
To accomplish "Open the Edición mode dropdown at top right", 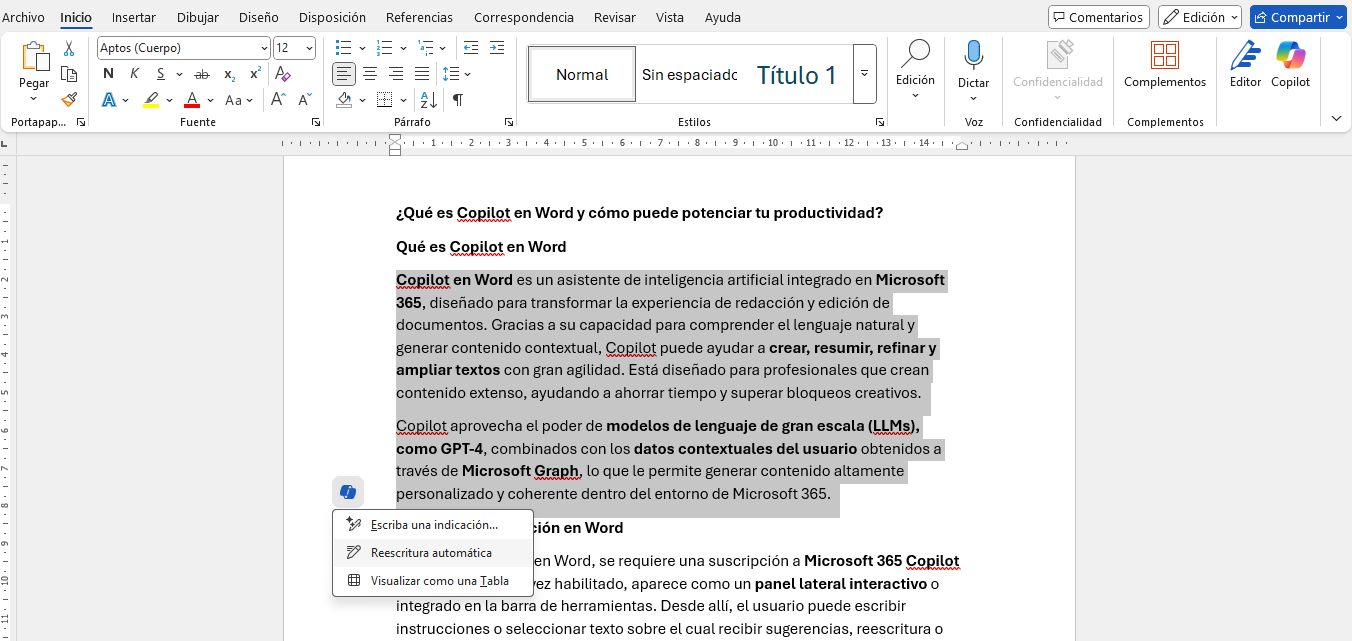I will (x=1200, y=17).
